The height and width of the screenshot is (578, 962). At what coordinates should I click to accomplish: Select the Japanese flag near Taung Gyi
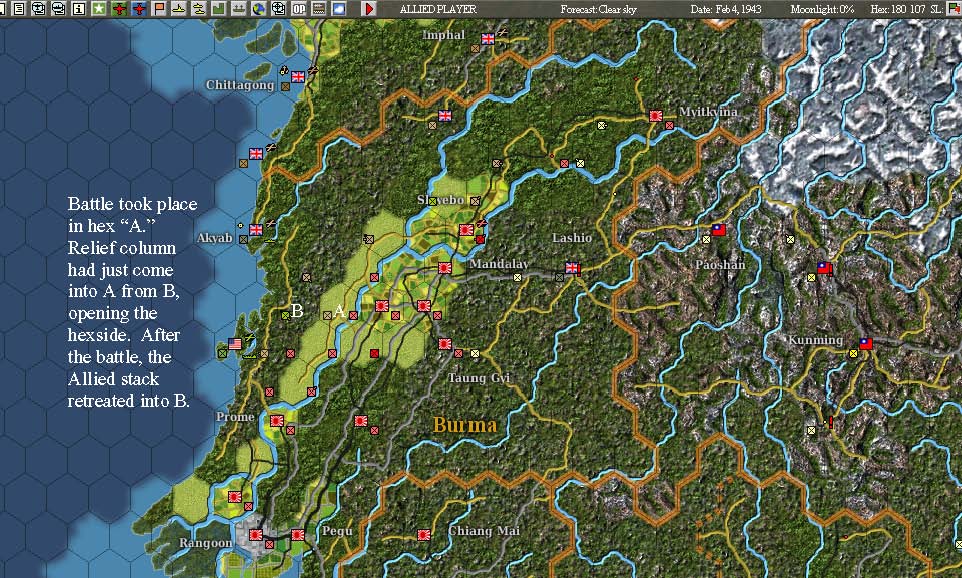click(x=445, y=344)
